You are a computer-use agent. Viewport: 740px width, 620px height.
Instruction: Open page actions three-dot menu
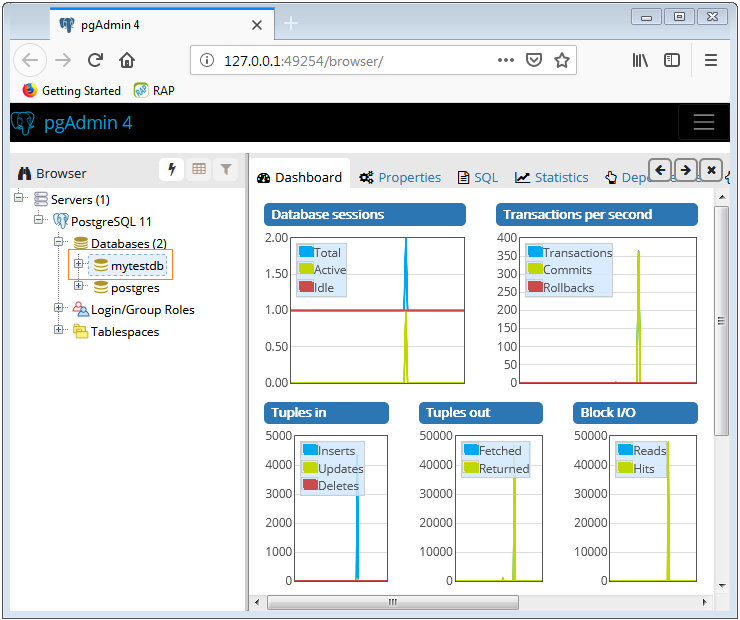(x=505, y=60)
